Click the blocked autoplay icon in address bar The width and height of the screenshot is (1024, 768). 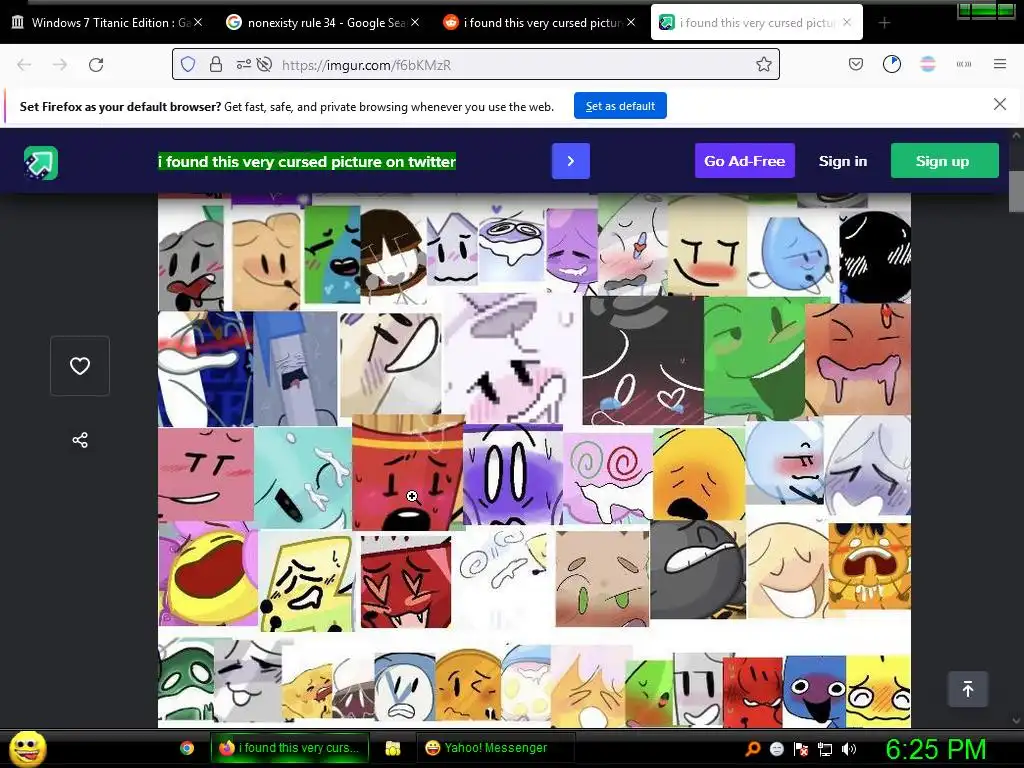[264, 64]
